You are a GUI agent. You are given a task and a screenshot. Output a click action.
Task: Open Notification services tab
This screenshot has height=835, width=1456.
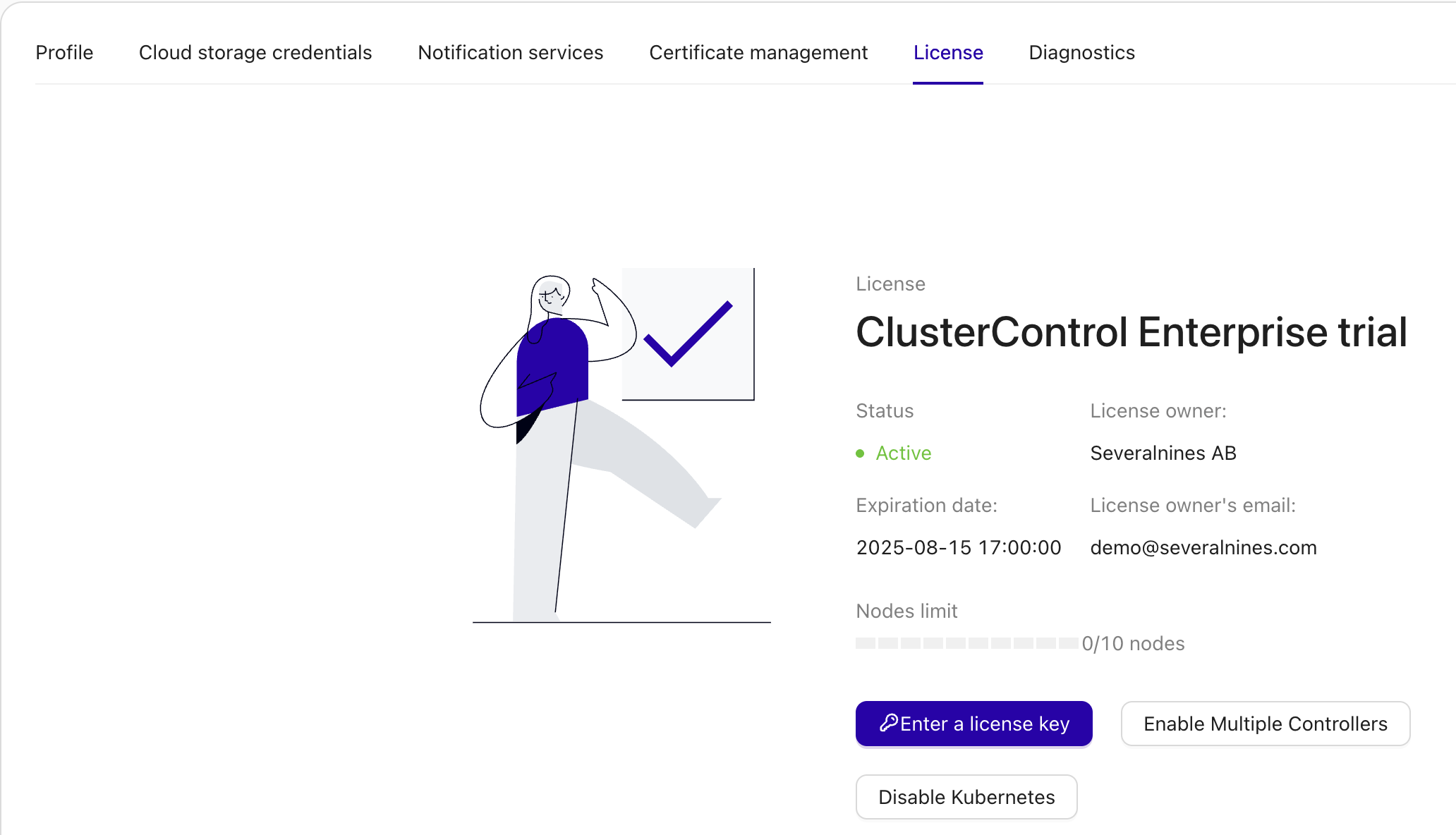(510, 53)
